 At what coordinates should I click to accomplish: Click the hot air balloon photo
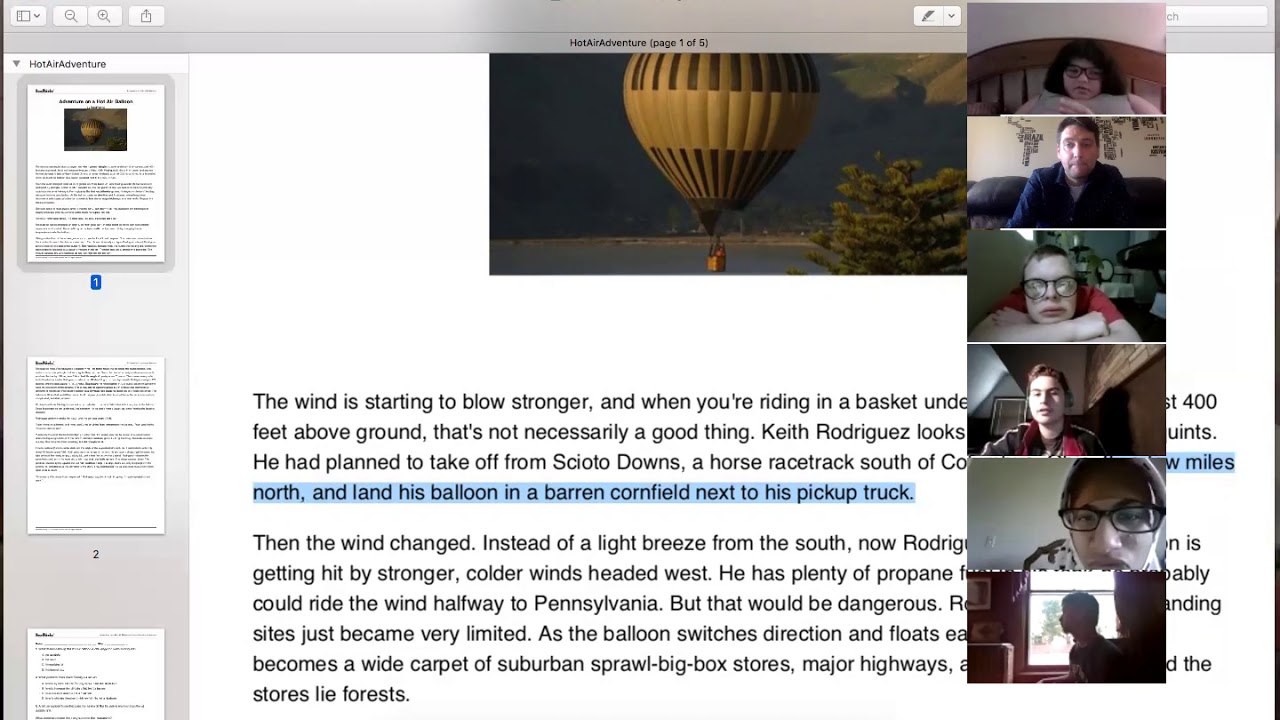click(728, 164)
